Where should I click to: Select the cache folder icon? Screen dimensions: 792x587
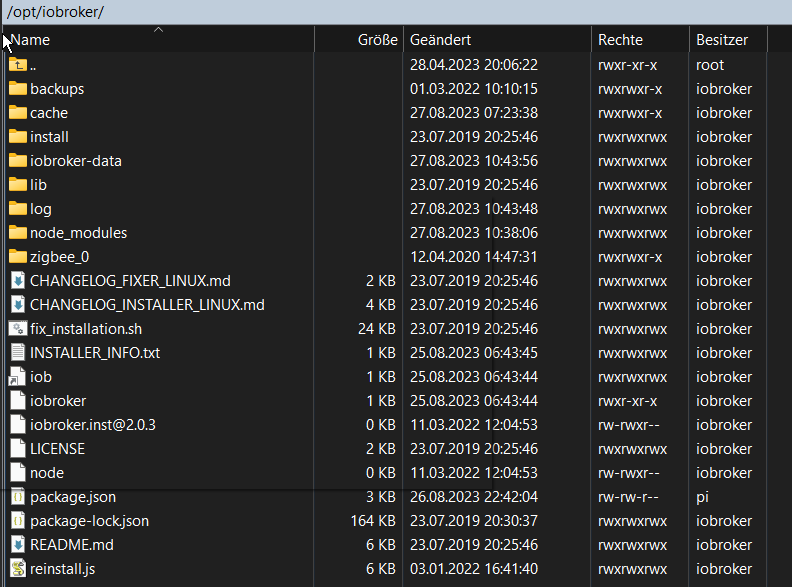coord(18,113)
